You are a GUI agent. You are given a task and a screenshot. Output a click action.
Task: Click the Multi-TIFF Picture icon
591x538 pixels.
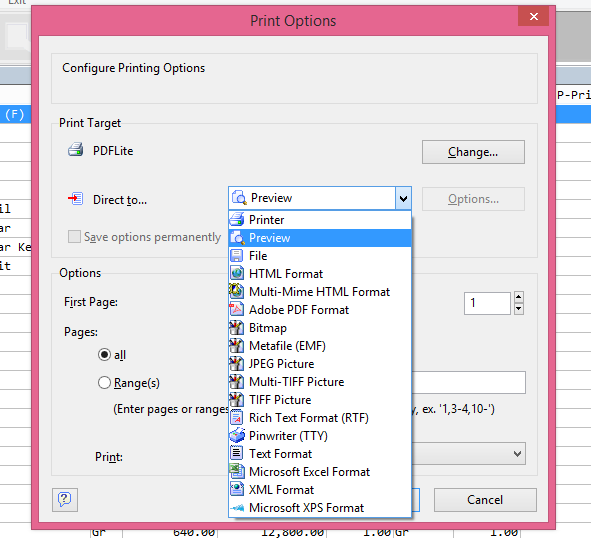click(x=237, y=382)
